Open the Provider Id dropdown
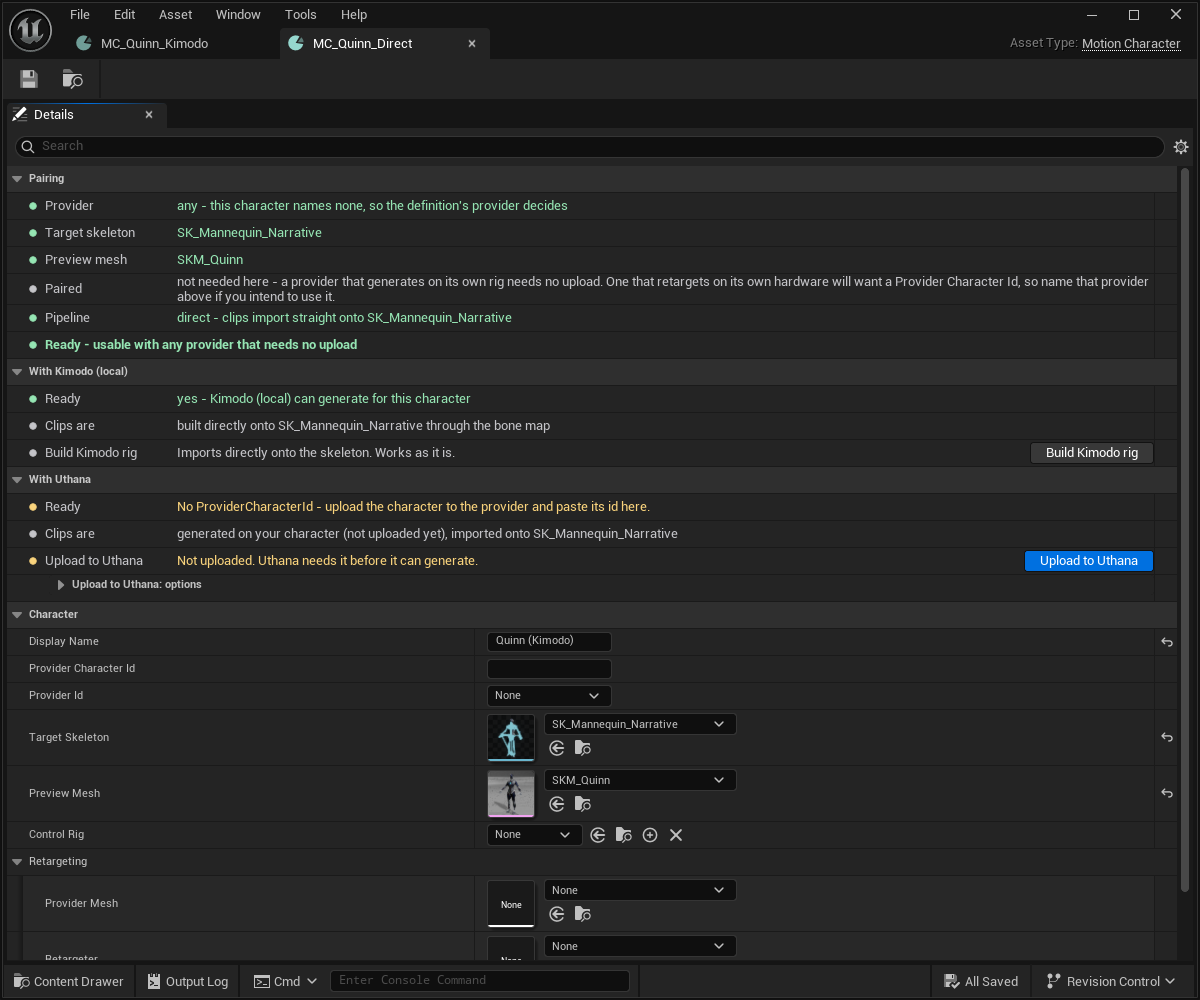Screen dimensions: 1200x1000 pyautogui.click(x=549, y=696)
